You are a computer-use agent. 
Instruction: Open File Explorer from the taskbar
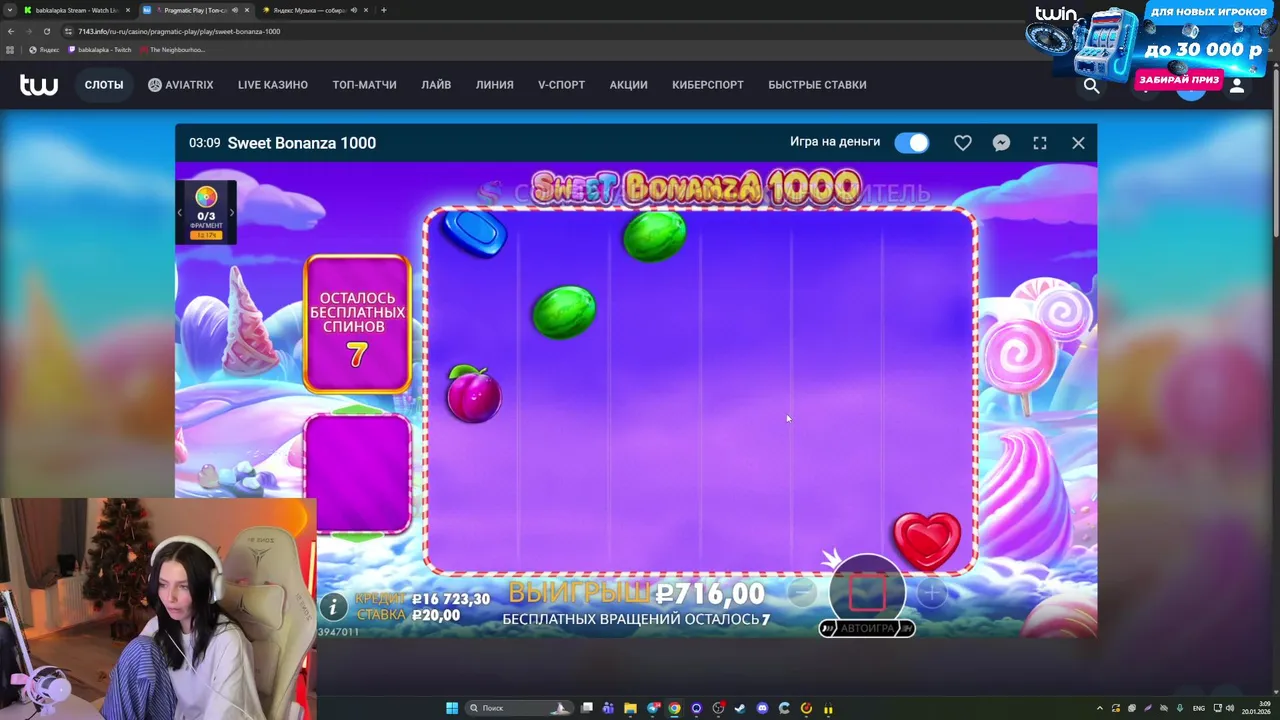point(631,708)
